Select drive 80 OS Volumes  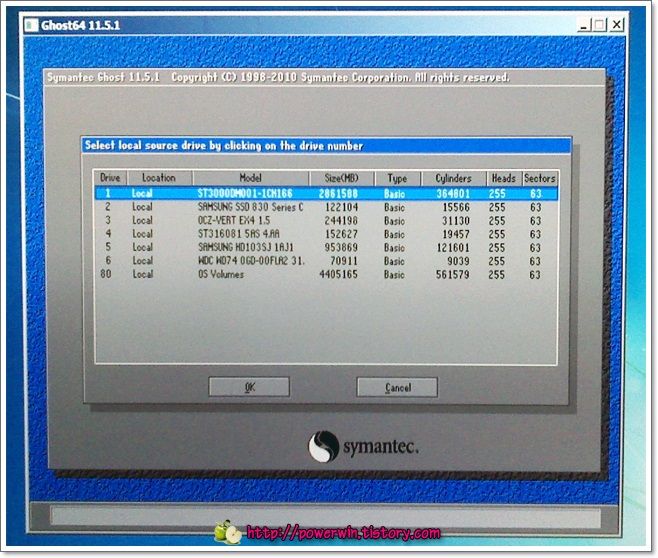[x=326, y=274]
